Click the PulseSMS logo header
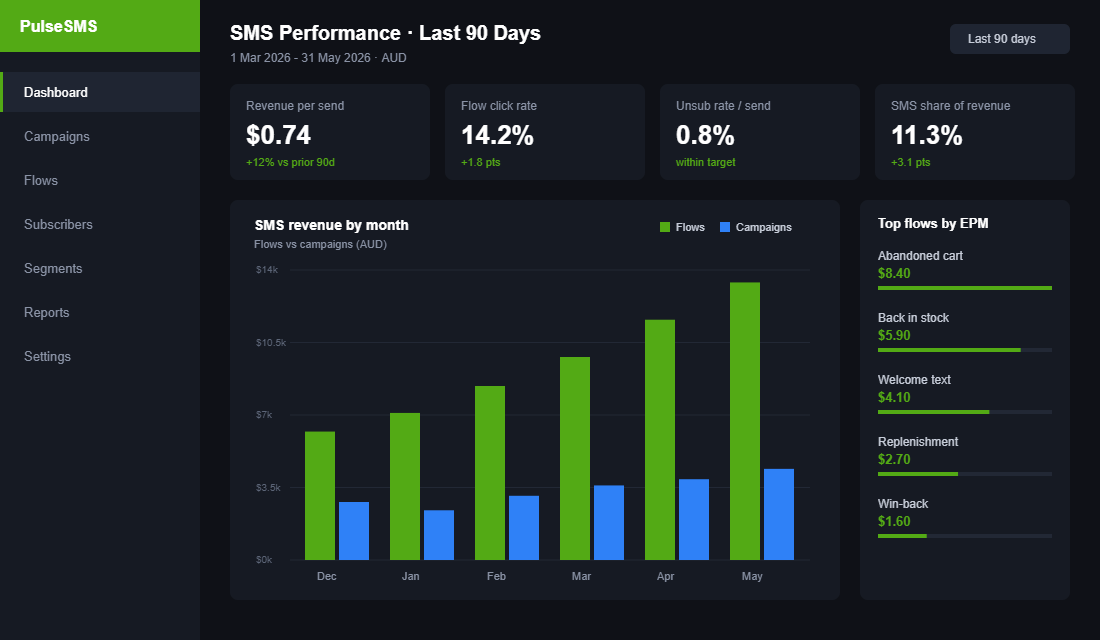 [x=100, y=26]
